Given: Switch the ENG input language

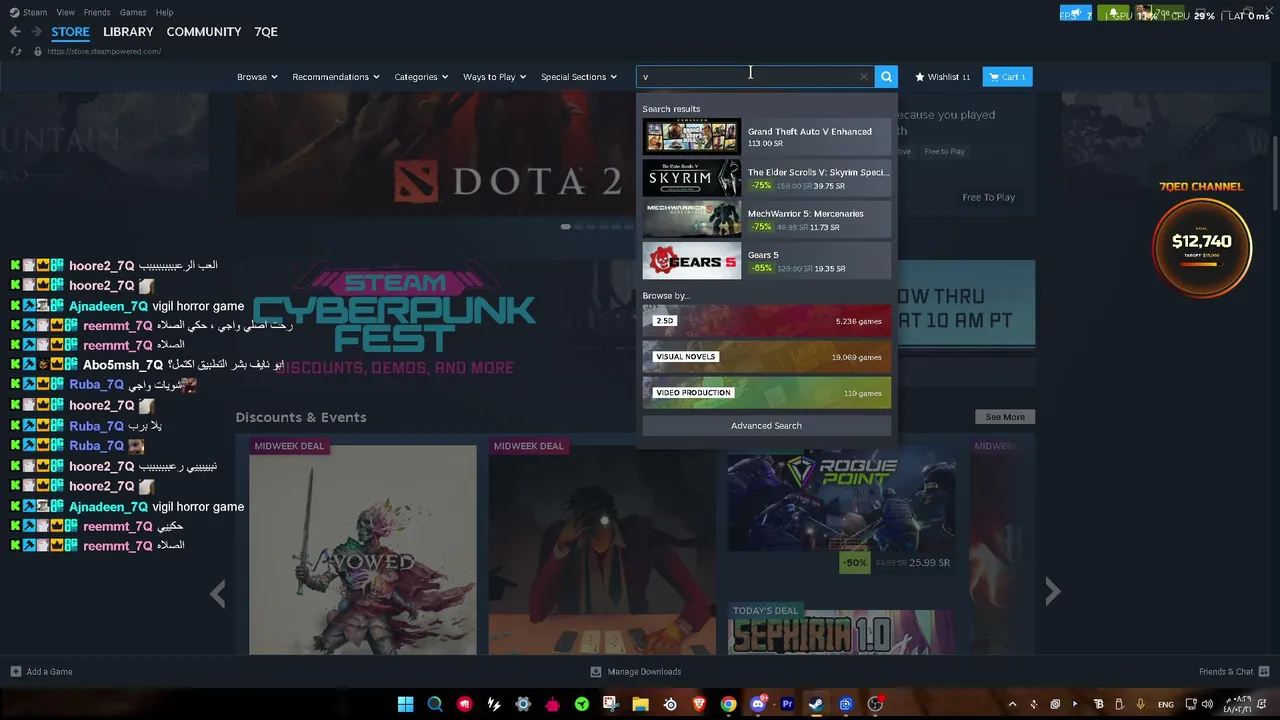Looking at the screenshot, I should tap(1166, 704).
